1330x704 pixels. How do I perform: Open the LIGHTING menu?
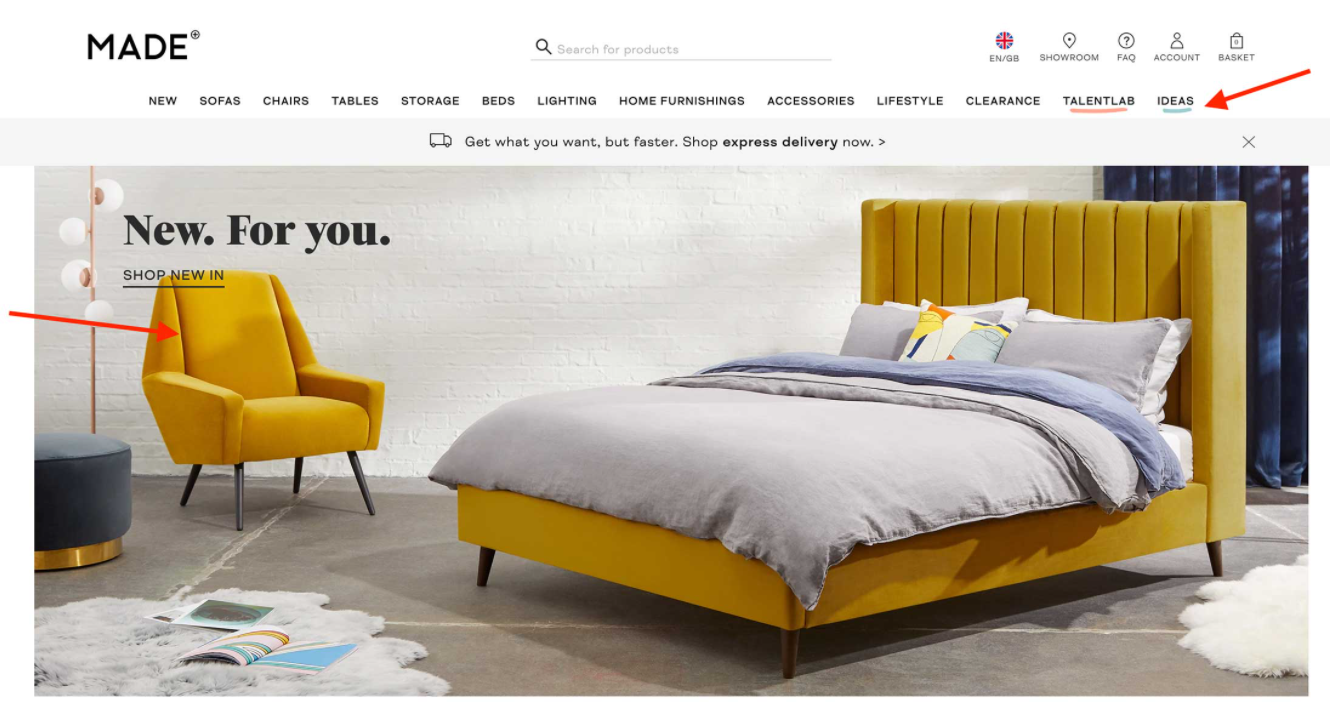(x=567, y=101)
